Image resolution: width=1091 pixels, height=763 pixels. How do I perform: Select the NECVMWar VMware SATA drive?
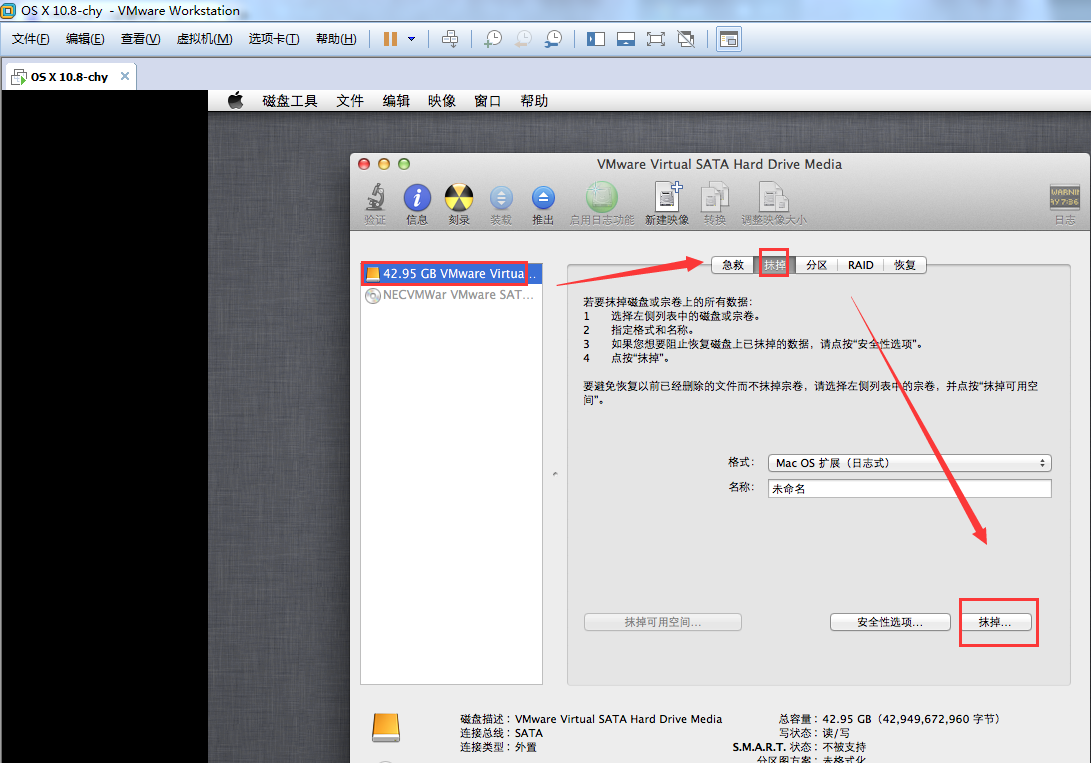[451, 295]
